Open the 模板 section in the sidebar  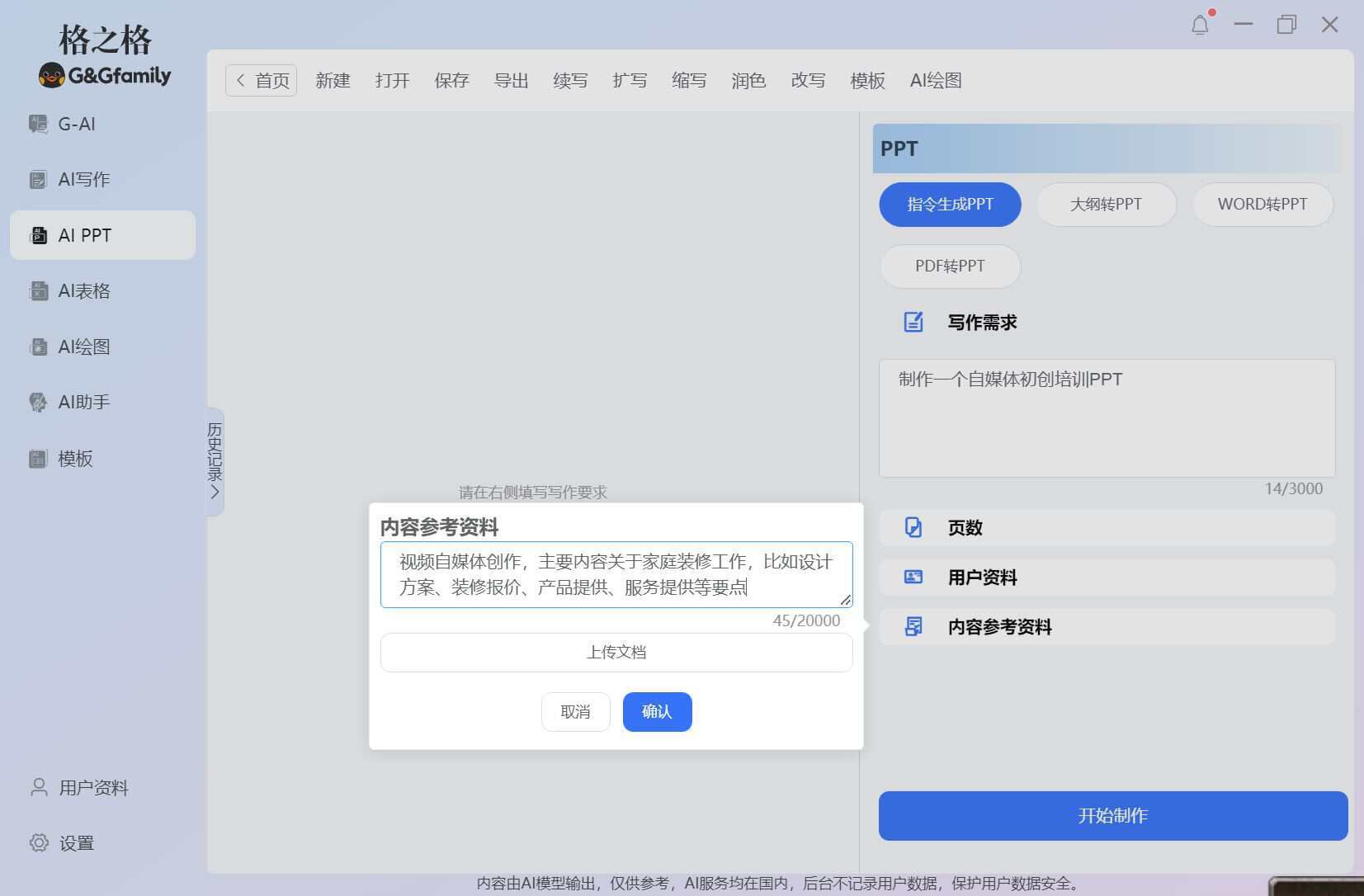click(74, 459)
